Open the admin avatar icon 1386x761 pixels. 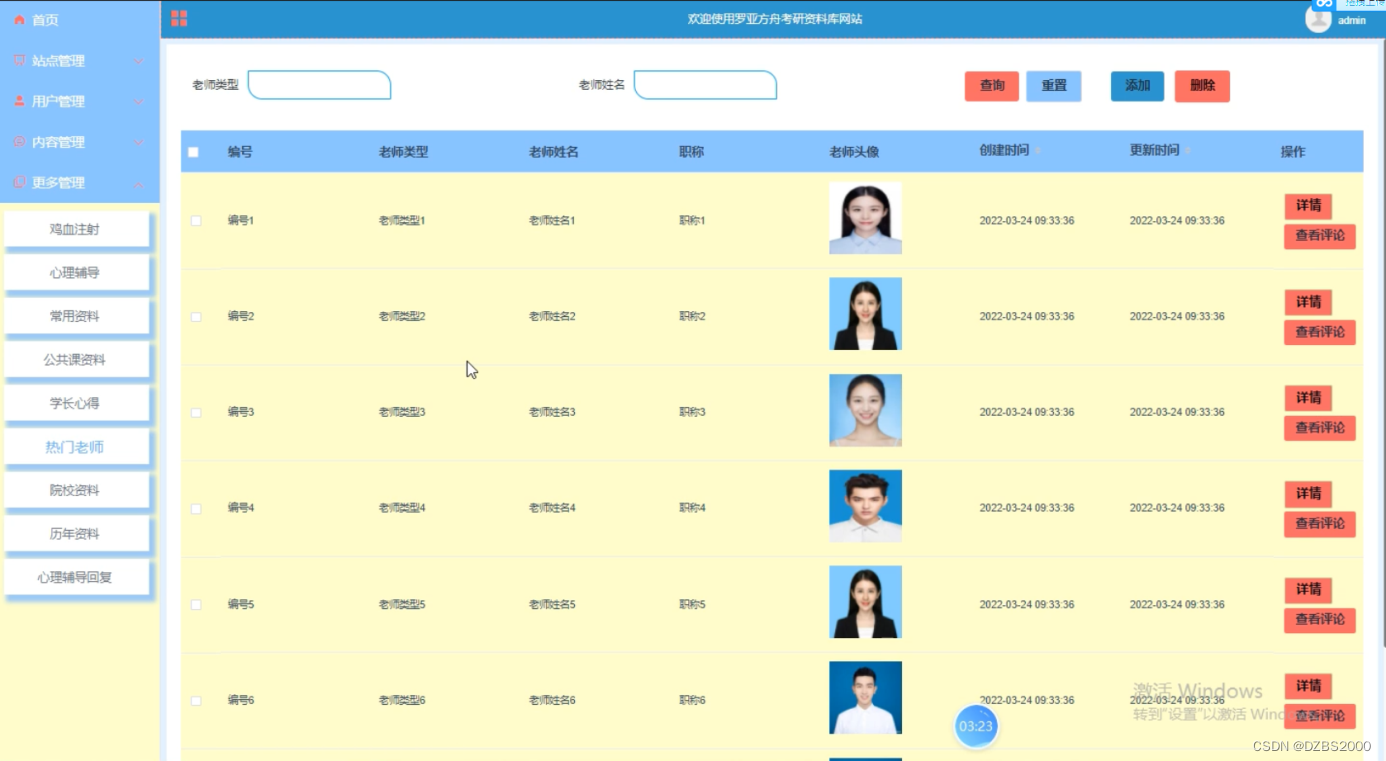(x=1319, y=19)
